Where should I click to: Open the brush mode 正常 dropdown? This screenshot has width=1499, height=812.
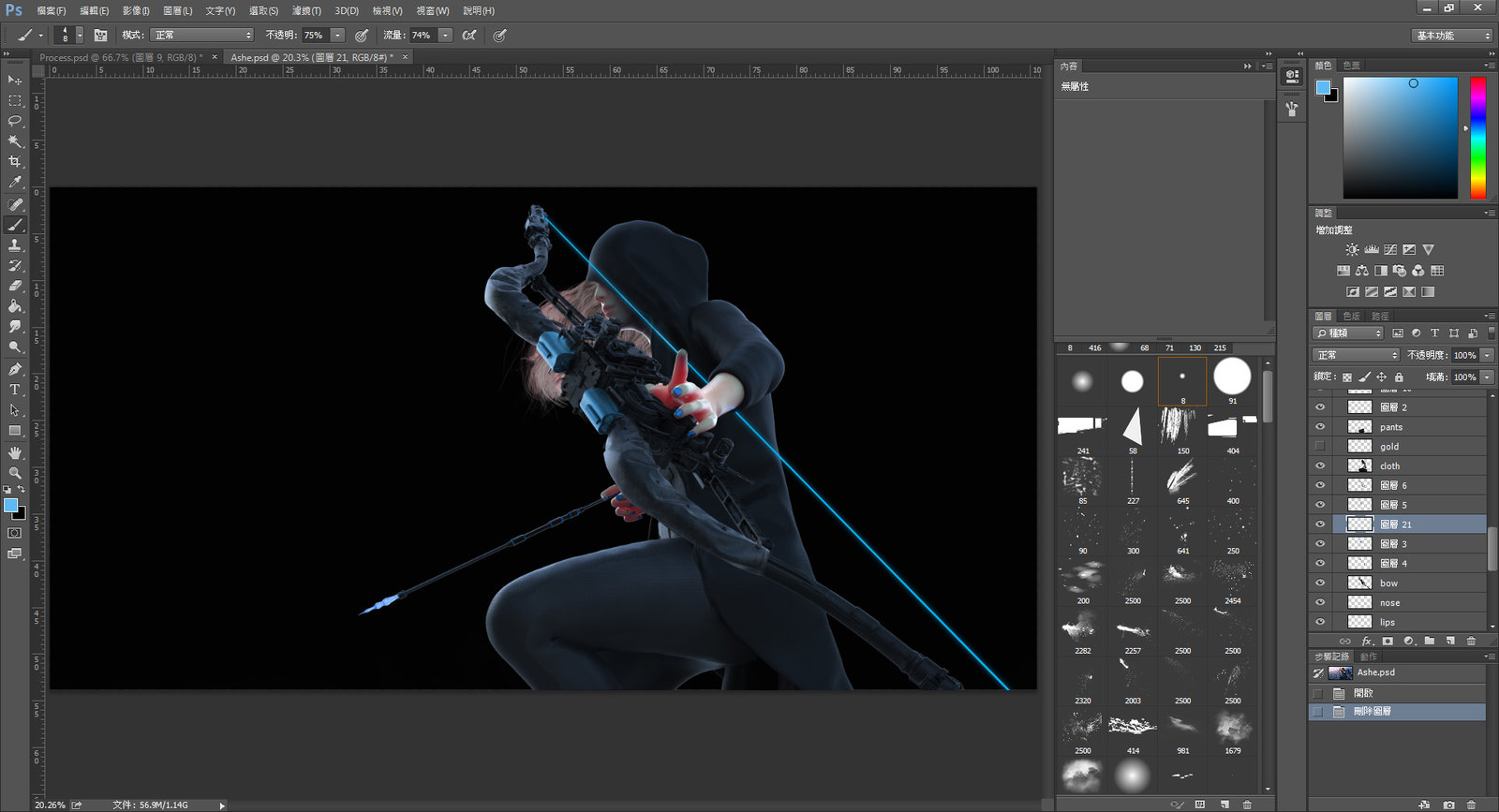pyautogui.click(x=201, y=35)
